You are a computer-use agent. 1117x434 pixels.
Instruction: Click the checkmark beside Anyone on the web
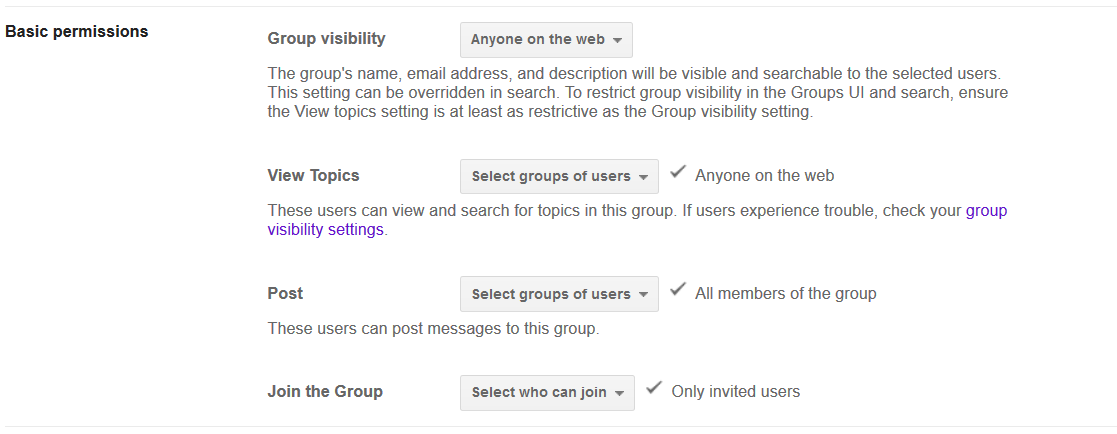[678, 173]
